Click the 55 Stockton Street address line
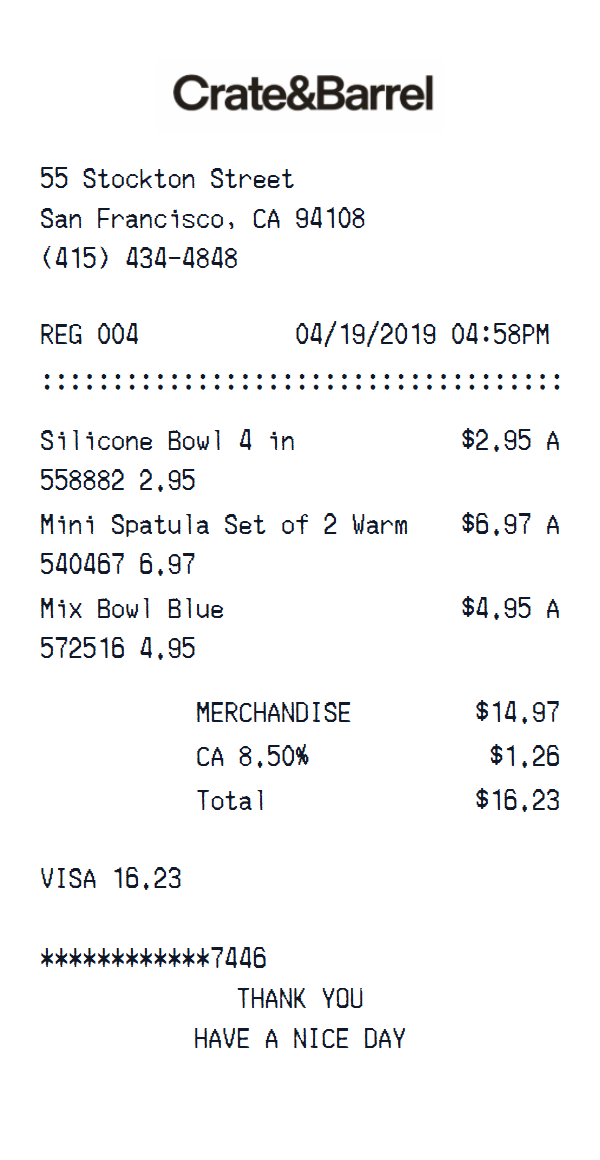 click(167, 180)
